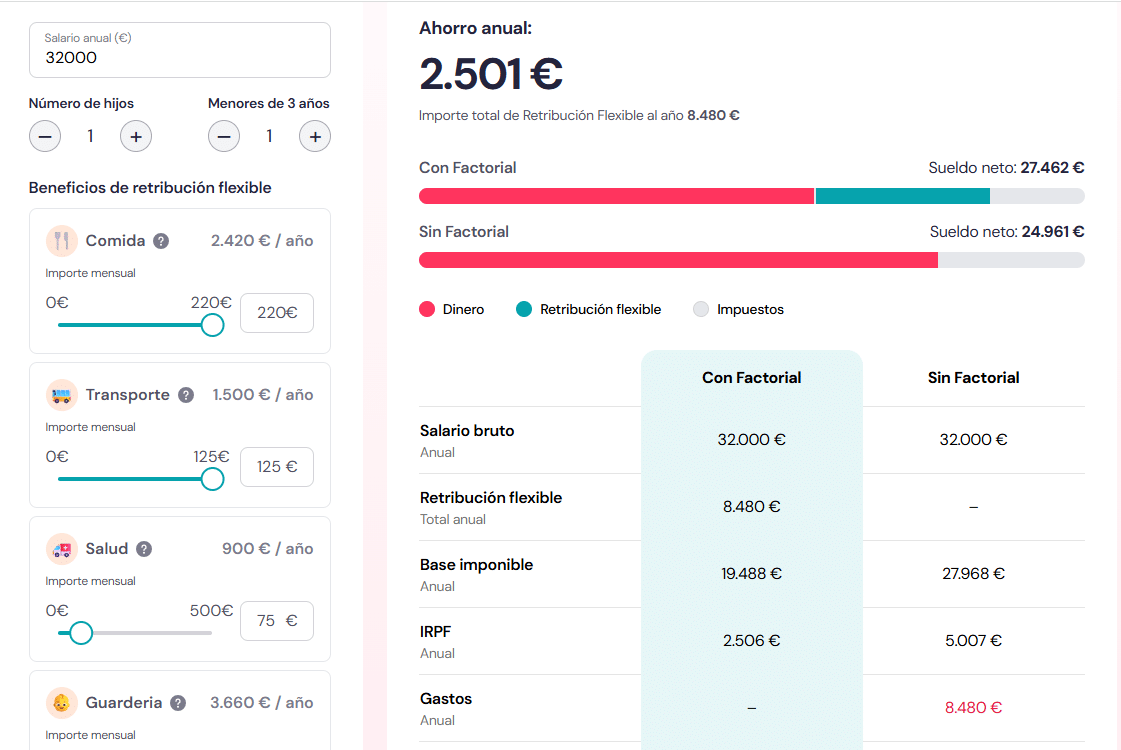Click the teal Retribución flexible legend dot
Screen dimensions: 1121x750
tap(524, 309)
